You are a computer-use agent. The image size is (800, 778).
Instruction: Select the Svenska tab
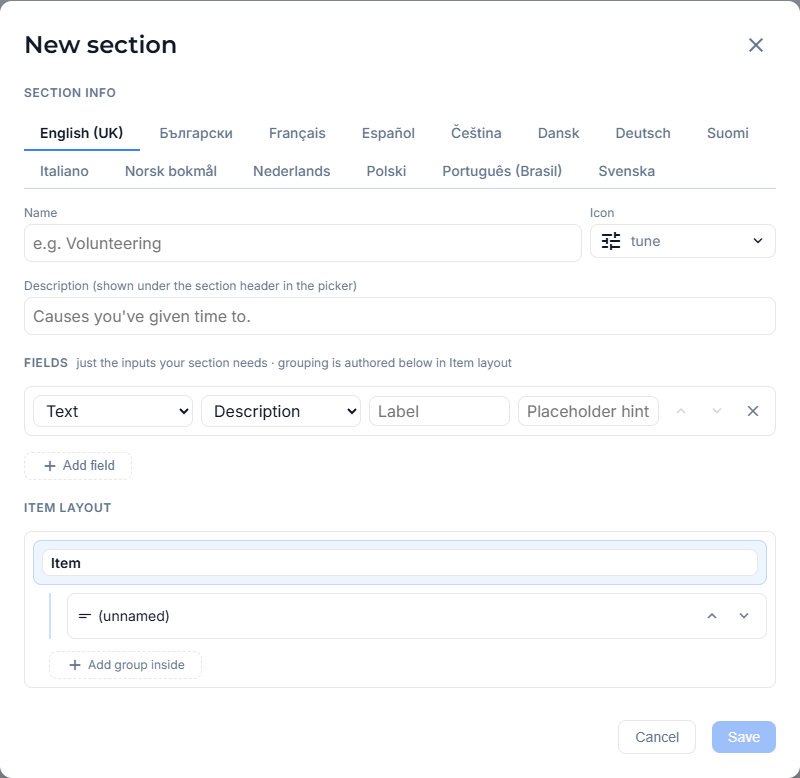[627, 171]
